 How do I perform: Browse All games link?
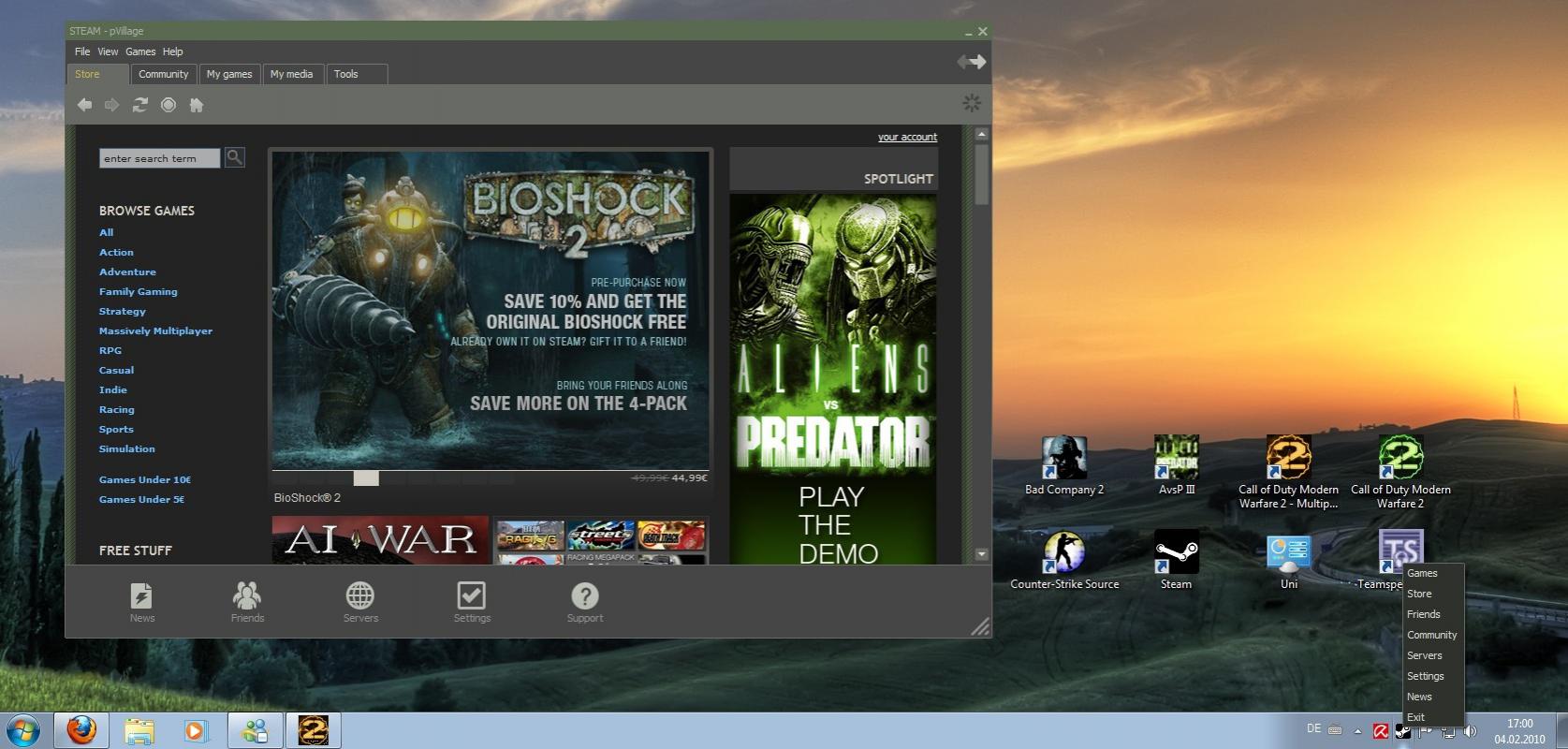[106, 232]
